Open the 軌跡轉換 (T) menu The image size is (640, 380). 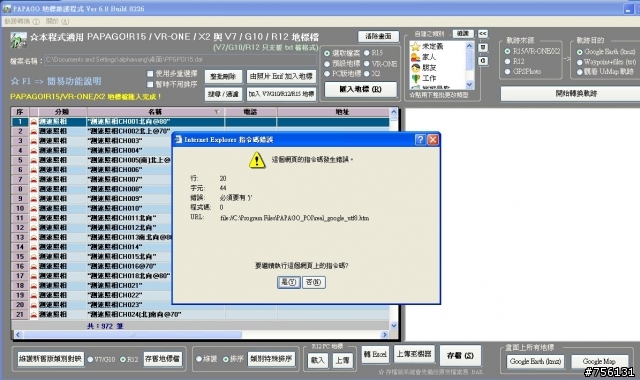(22, 21)
